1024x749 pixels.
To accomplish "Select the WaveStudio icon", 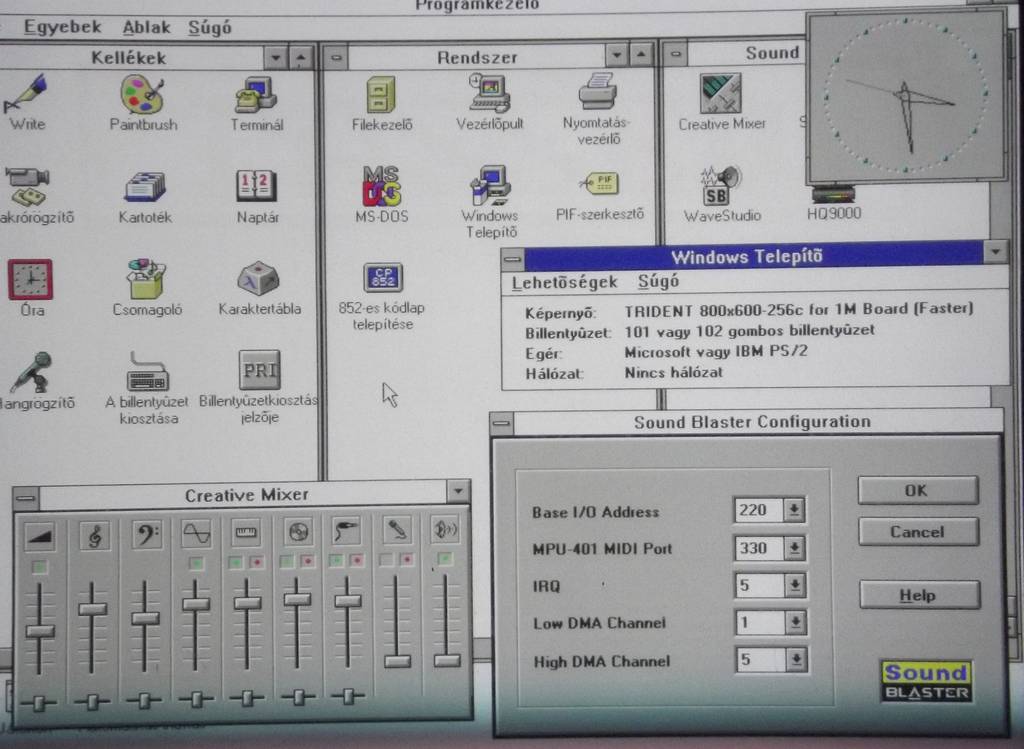I will [720, 186].
